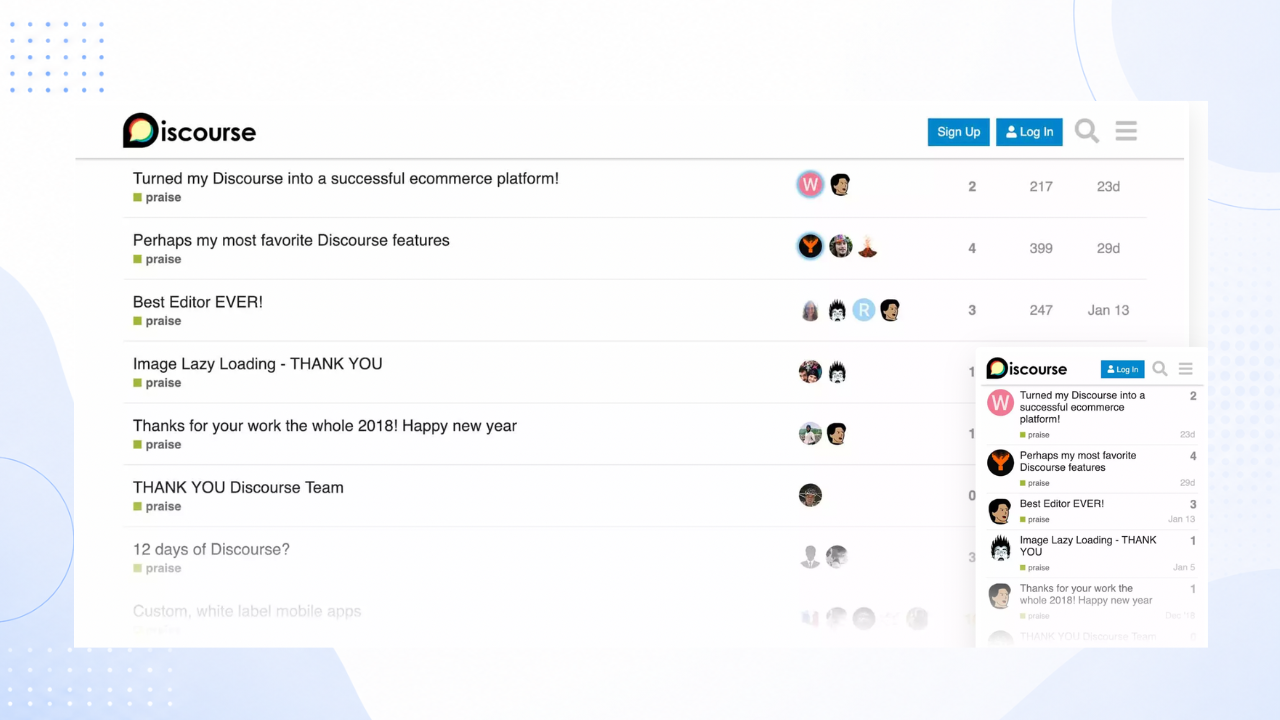
Task: Open desktop topic "Best Editor EVER!"
Action: pos(198,302)
